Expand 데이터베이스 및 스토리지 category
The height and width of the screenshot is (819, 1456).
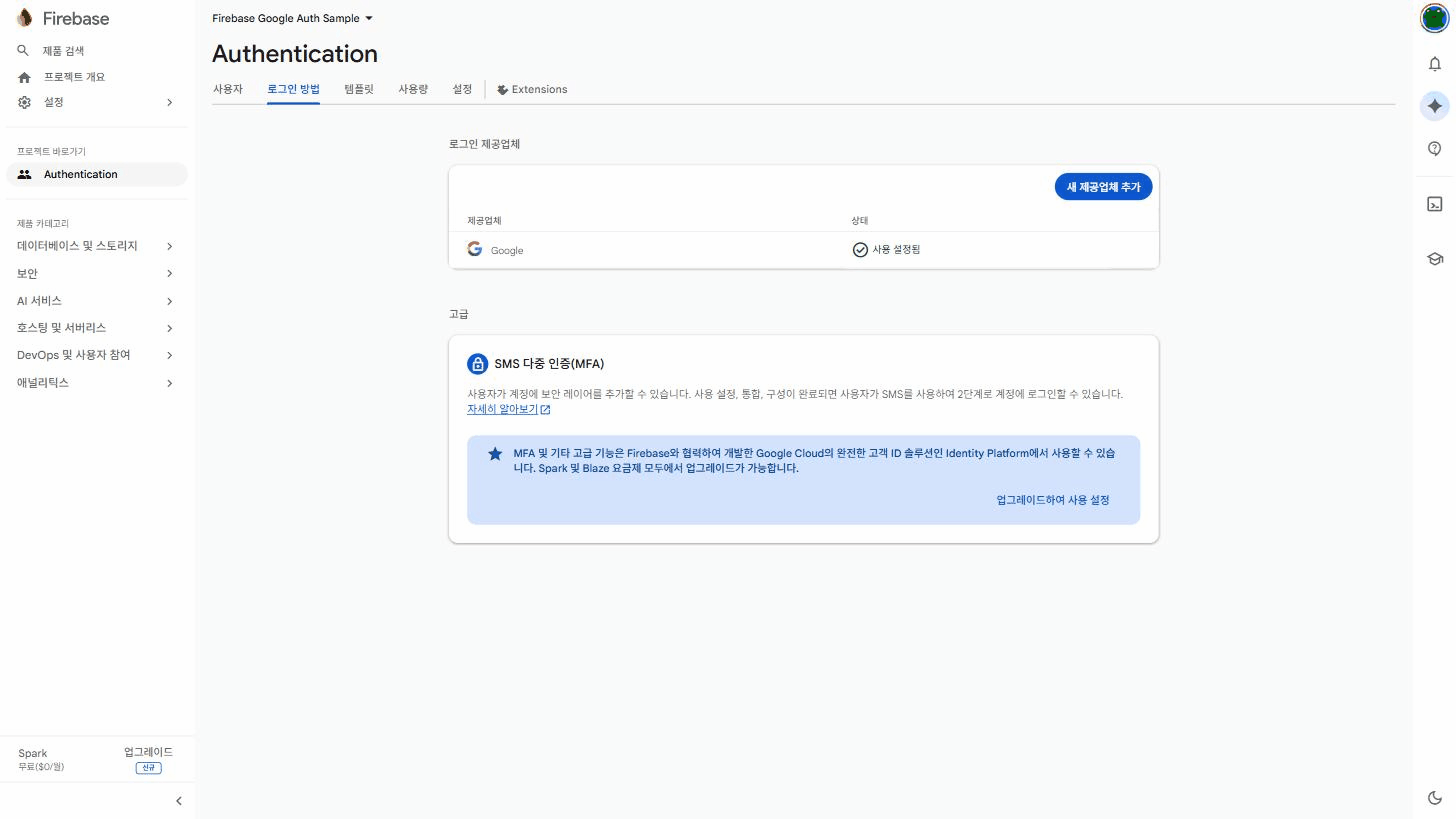tap(96, 246)
